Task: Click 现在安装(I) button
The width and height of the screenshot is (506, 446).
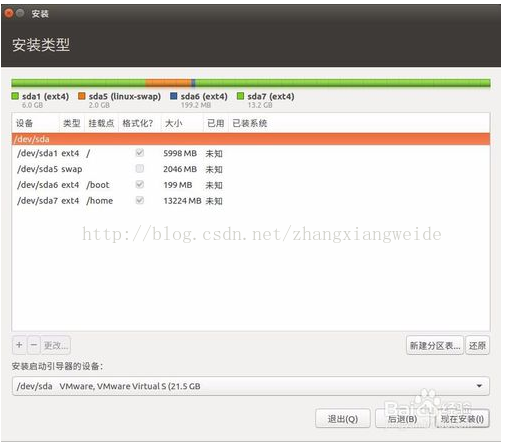Action: click(462, 419)
